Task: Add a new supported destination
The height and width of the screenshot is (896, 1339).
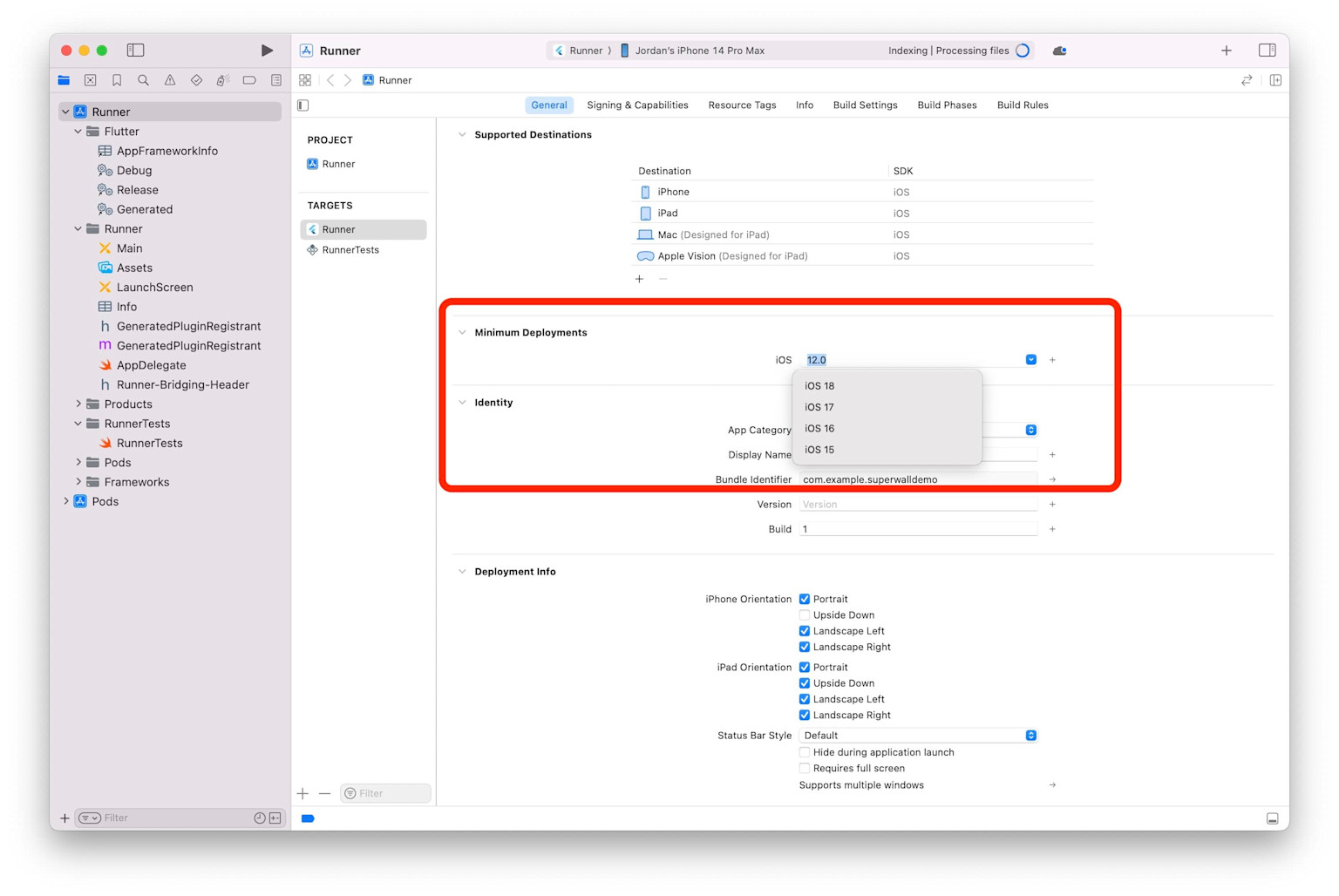Action: [639, 279]
